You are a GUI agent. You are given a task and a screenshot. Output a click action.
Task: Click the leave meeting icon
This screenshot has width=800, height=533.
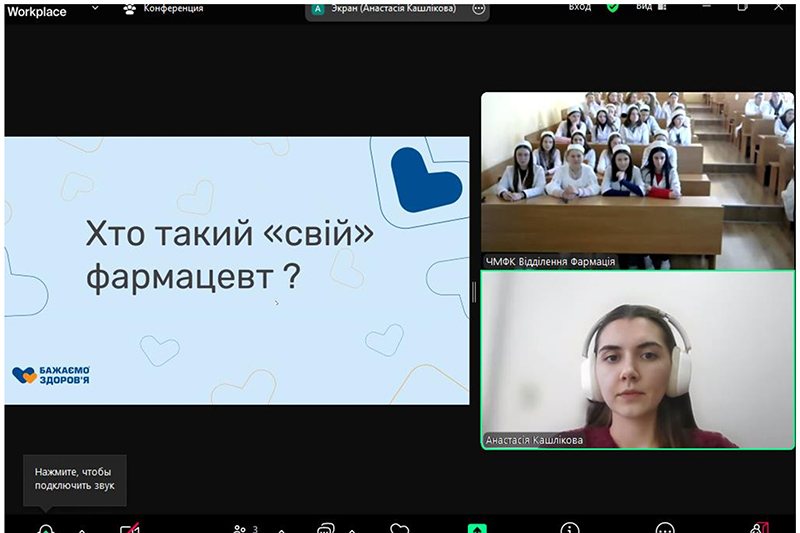760,529
